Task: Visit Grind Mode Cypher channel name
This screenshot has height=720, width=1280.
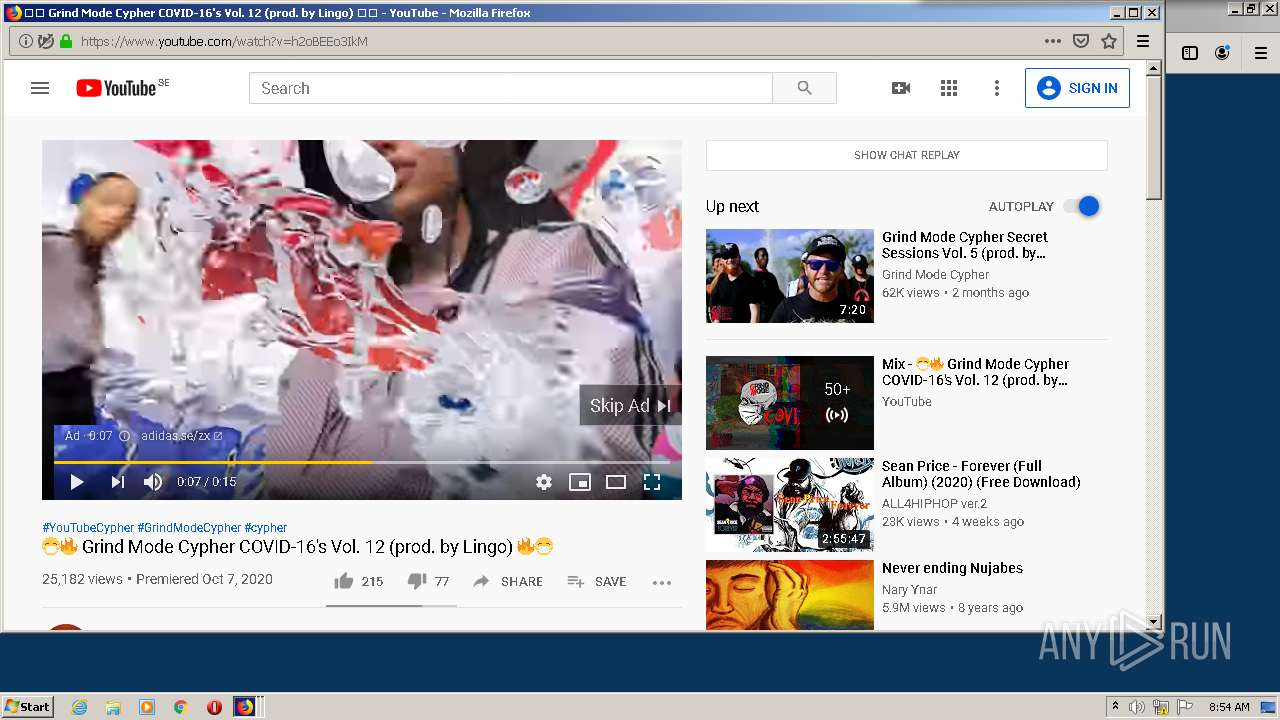Action: click(x=935, y=275)
